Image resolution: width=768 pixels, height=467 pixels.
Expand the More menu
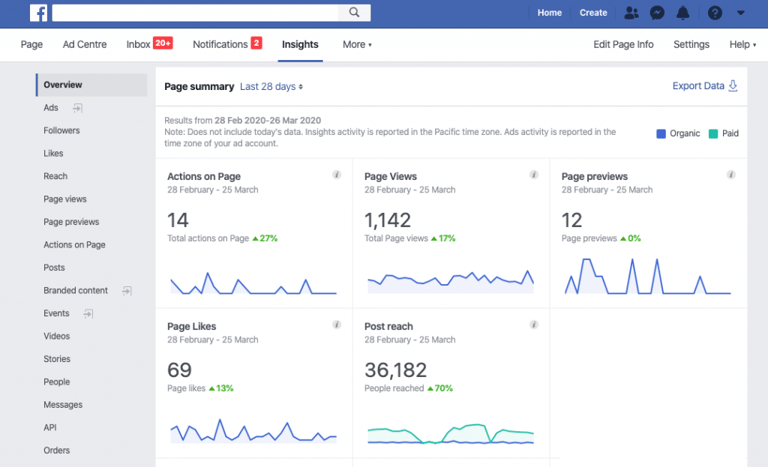coord(357,45)
